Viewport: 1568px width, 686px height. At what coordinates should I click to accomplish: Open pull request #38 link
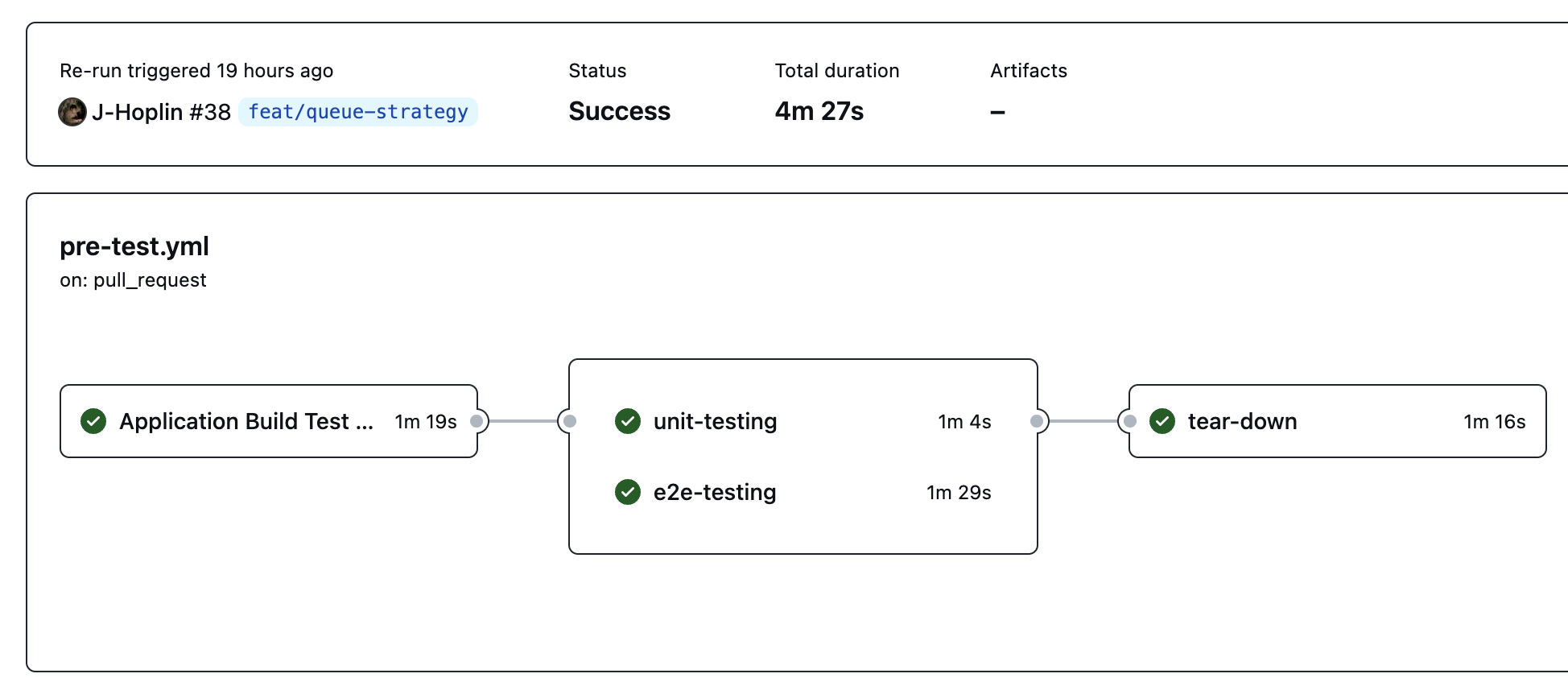coord(210,112)
